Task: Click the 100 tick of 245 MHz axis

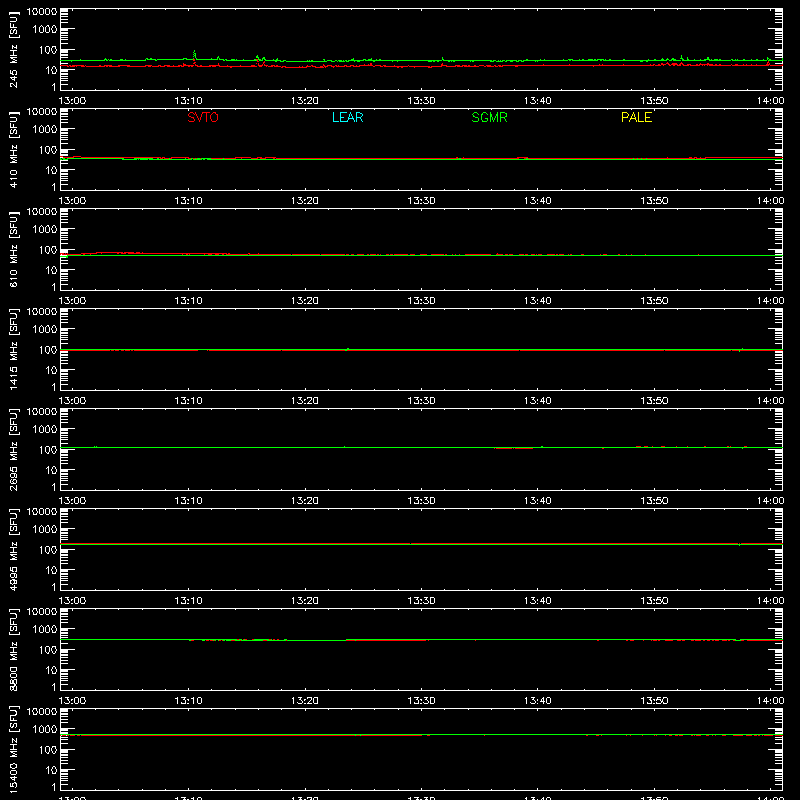Action: (48, 50)
